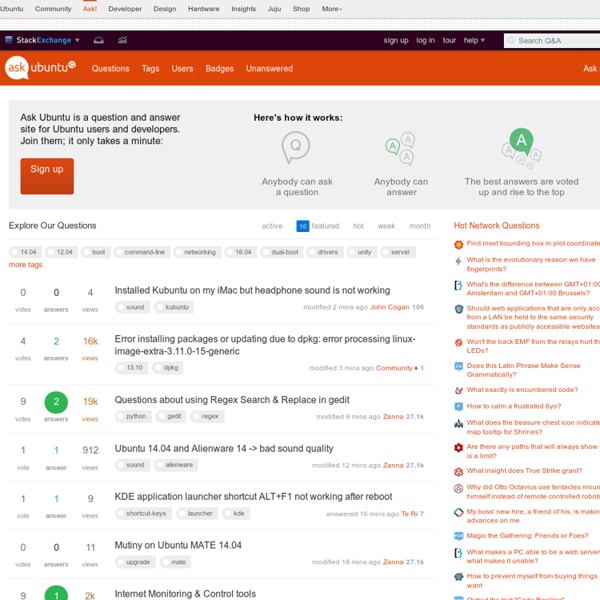
Task: Click site icon beside 'My boss' new hire' question
Action: pyautogui.click(x=458, y=512)
